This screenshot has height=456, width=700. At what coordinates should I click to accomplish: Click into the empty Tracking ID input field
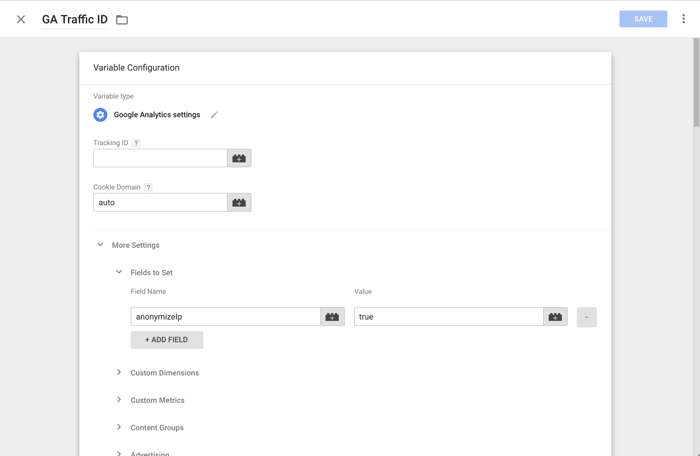click(160, 158)
